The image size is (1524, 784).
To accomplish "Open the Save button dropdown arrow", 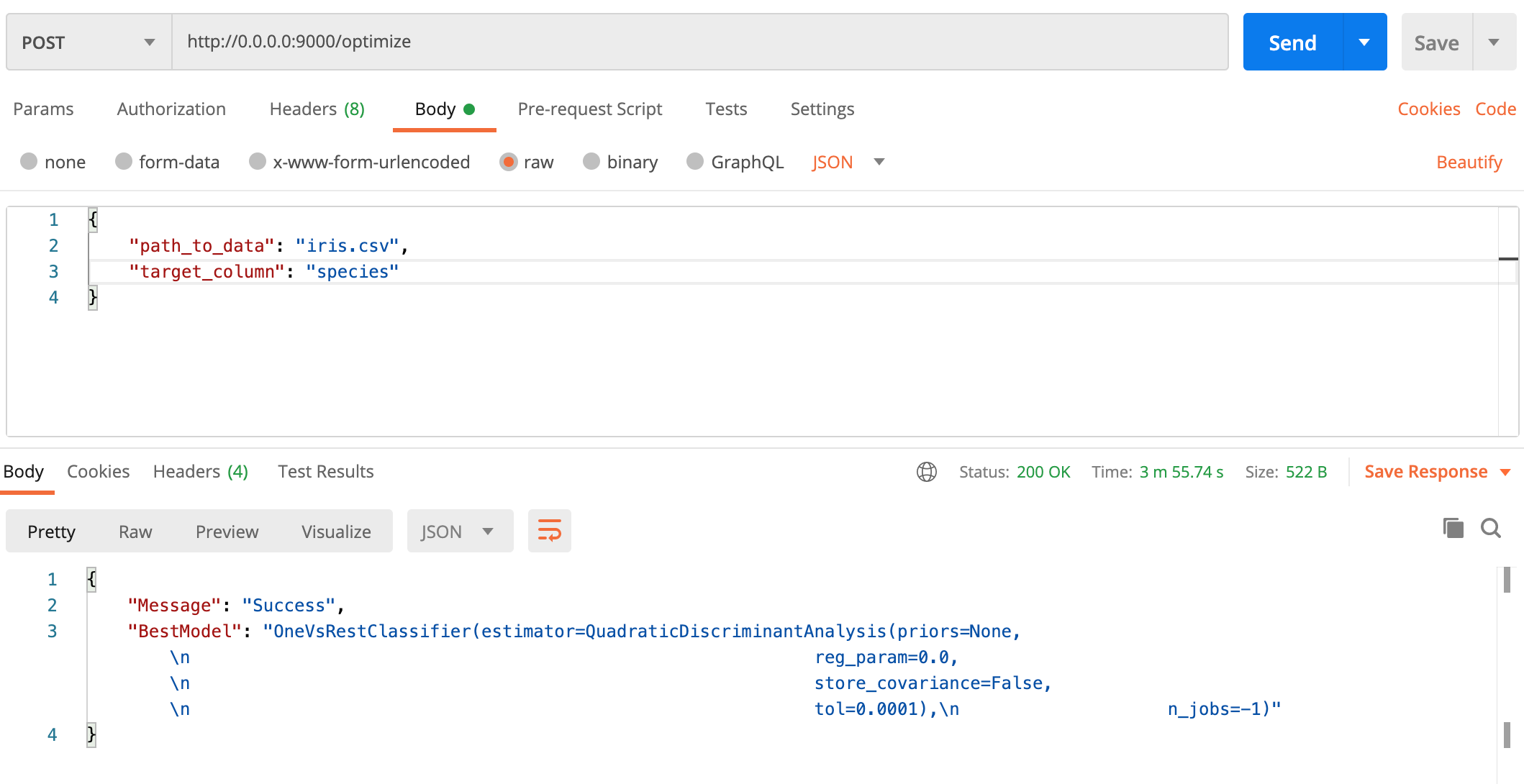I will [1494, 42].
